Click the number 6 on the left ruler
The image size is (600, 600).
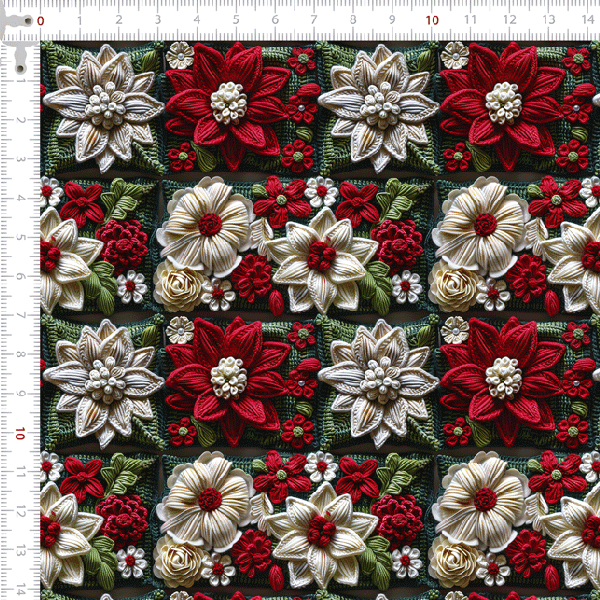click(20, 276)
